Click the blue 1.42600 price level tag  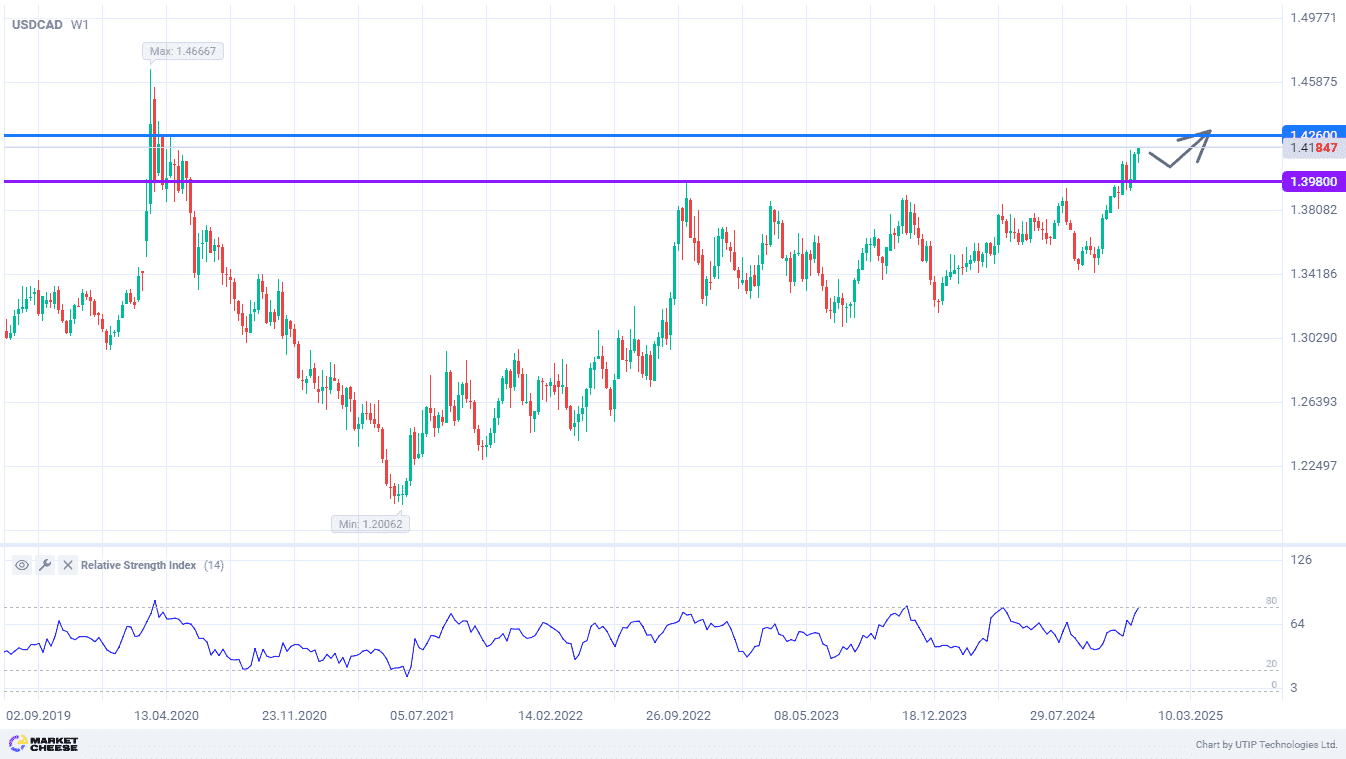1313,135
